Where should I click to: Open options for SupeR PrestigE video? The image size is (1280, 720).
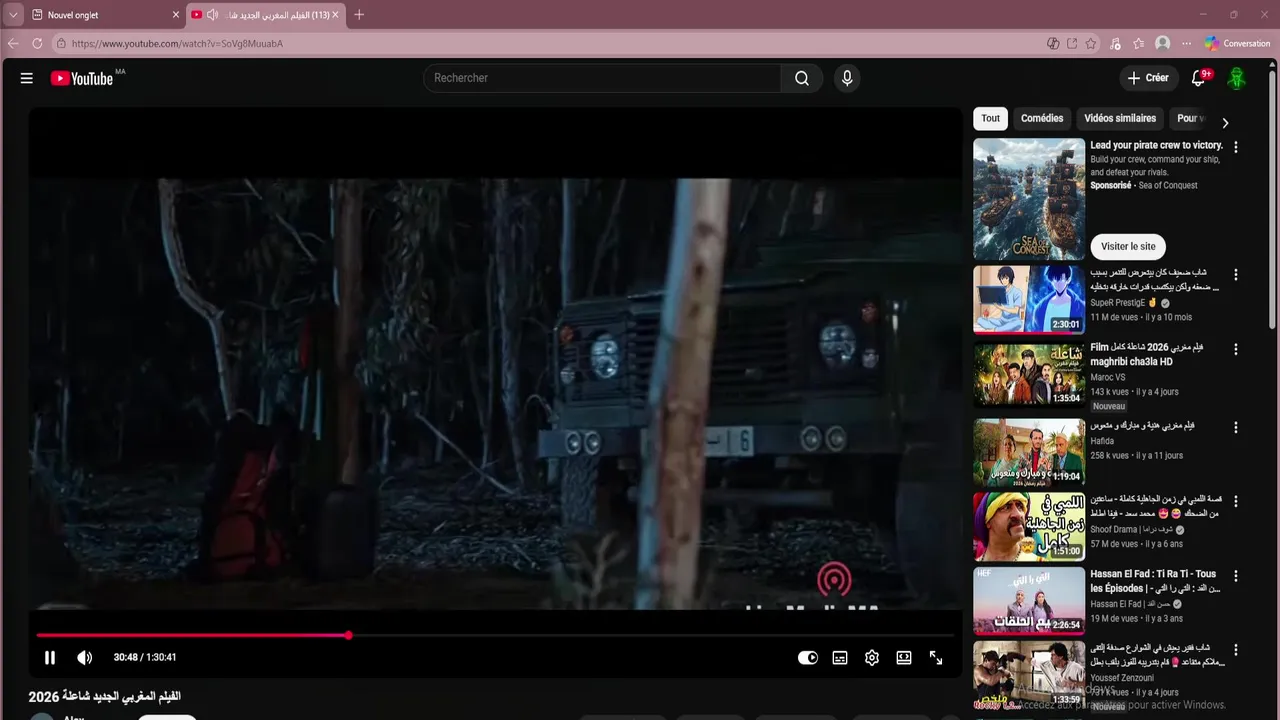pos(1235,274)
